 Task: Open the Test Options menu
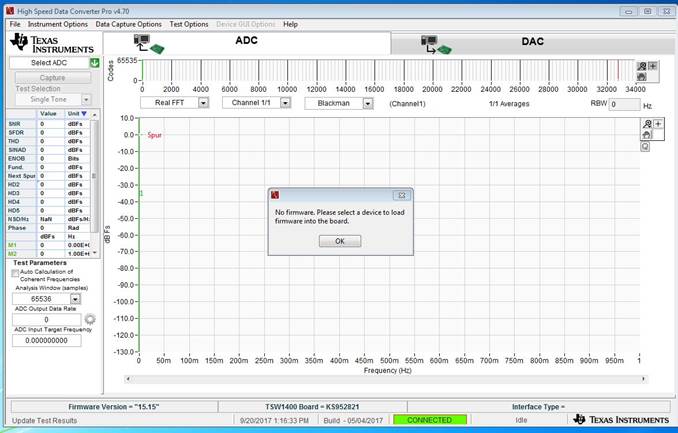pos(189,24)
